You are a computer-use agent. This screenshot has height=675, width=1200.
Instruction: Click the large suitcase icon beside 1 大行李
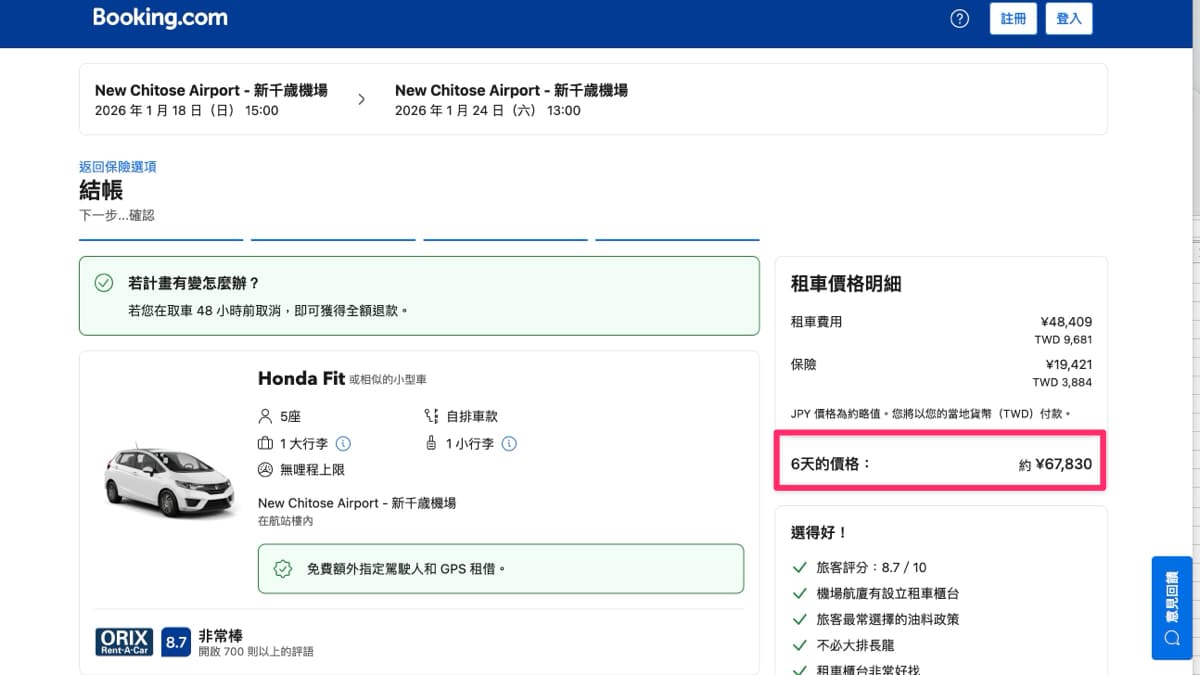[265, 443]
